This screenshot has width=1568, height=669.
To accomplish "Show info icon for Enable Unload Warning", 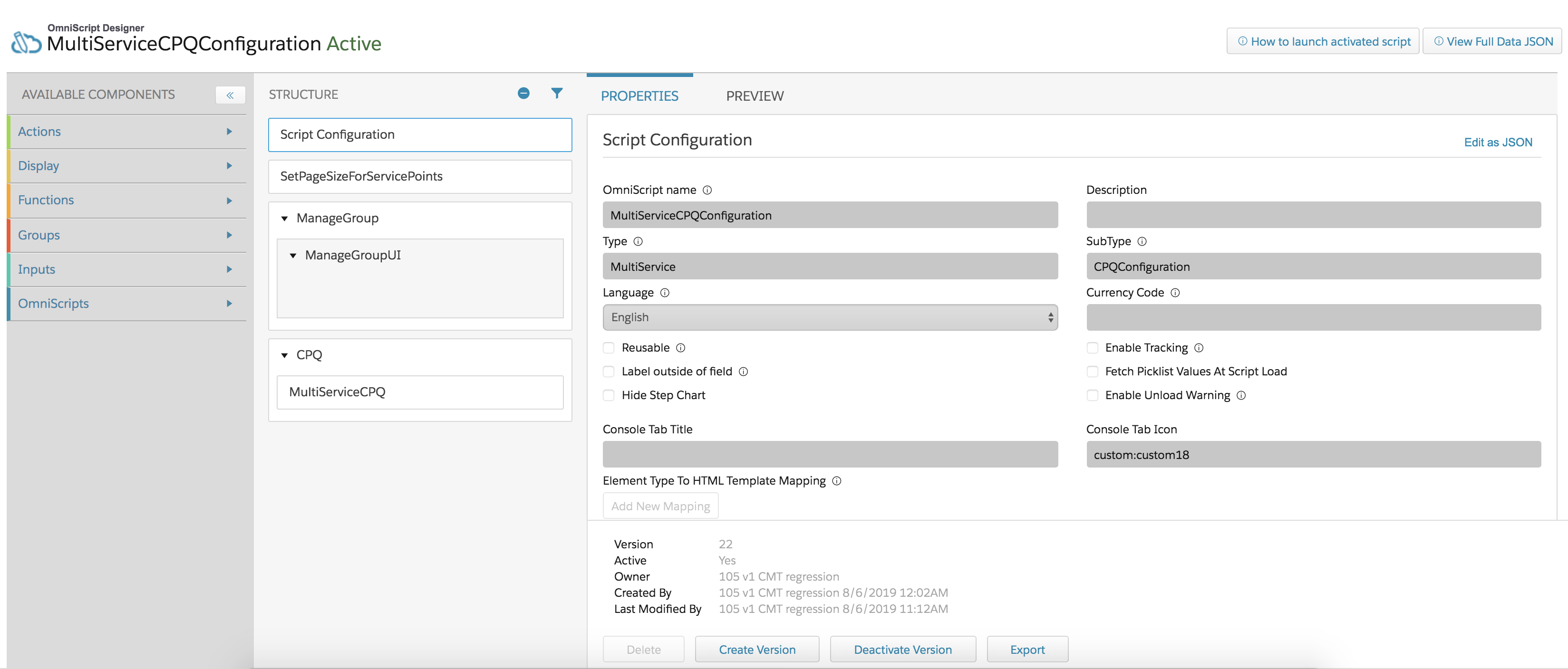I will pos(1241,395).
